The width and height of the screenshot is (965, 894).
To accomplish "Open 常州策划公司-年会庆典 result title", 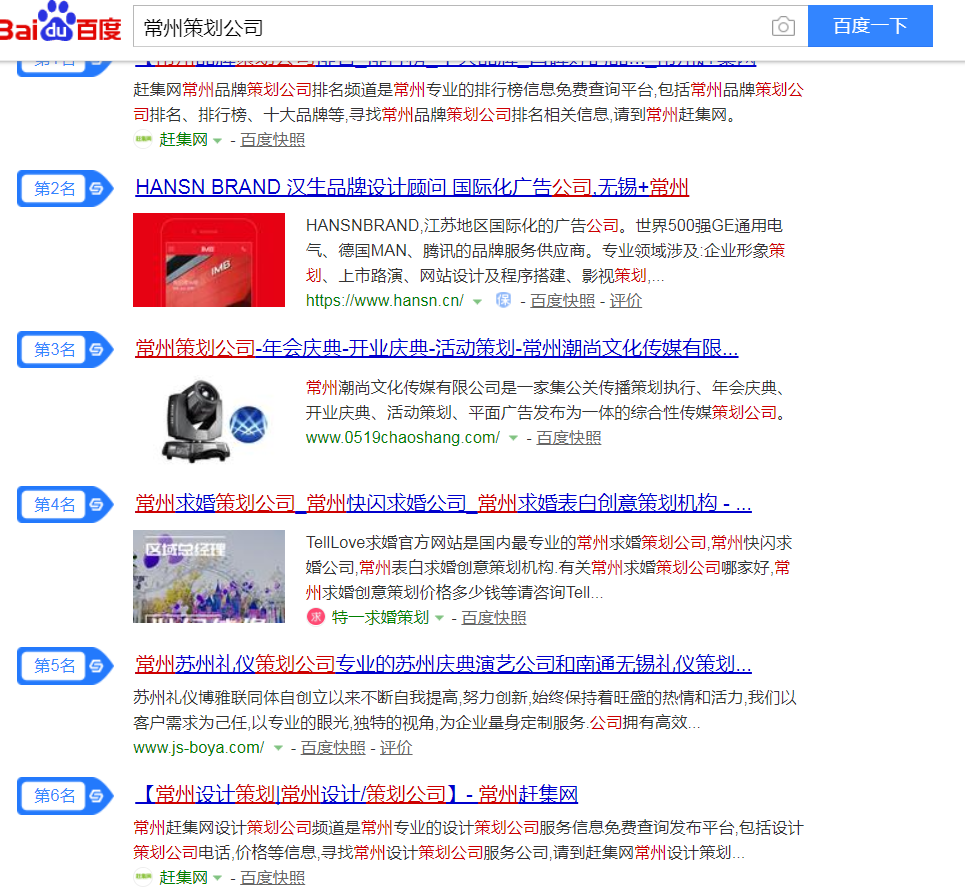I will coord(436,348).
